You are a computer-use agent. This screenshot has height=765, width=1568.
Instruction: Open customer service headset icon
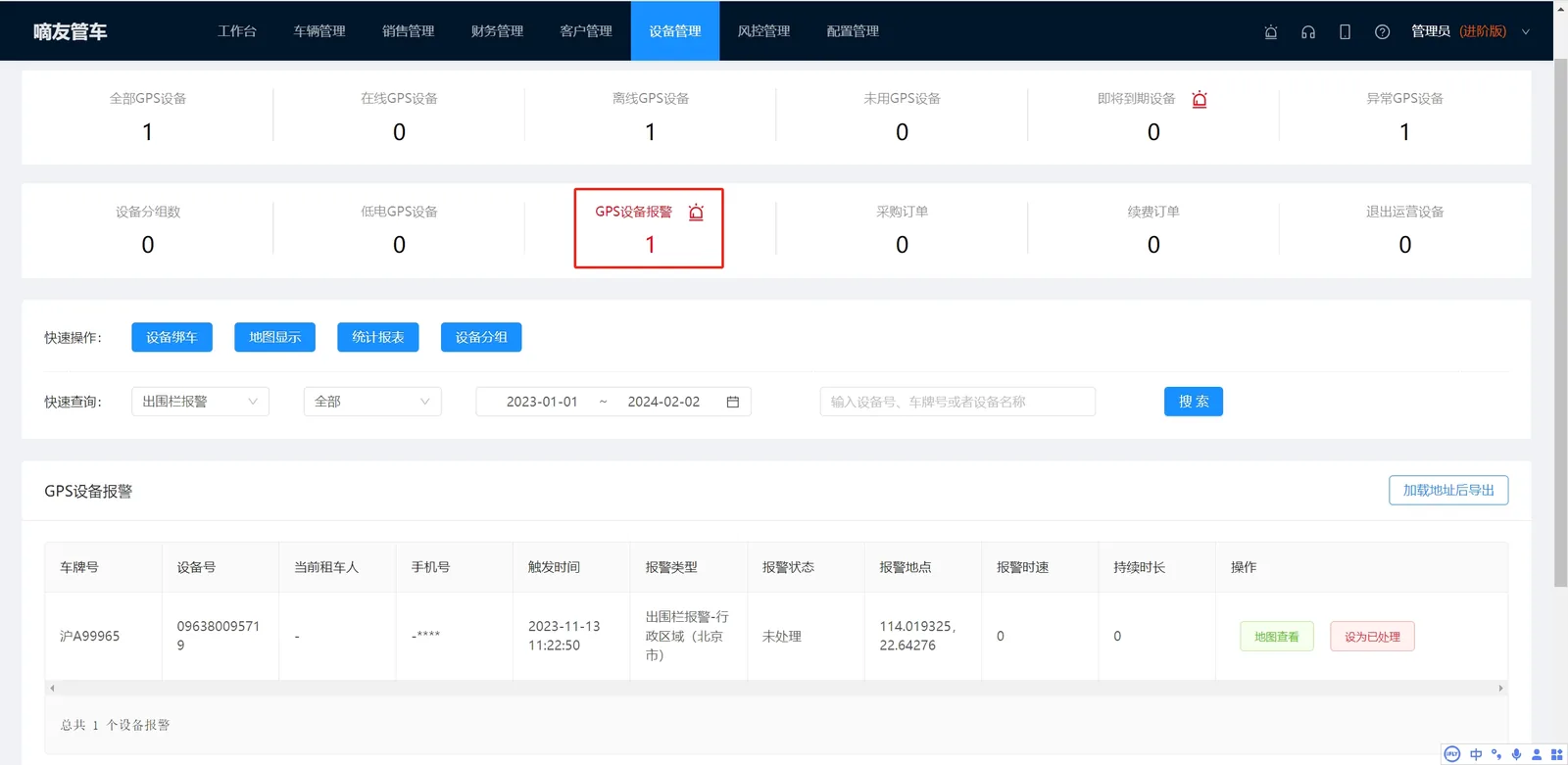pyautogui.click(x=1308, y=31)
